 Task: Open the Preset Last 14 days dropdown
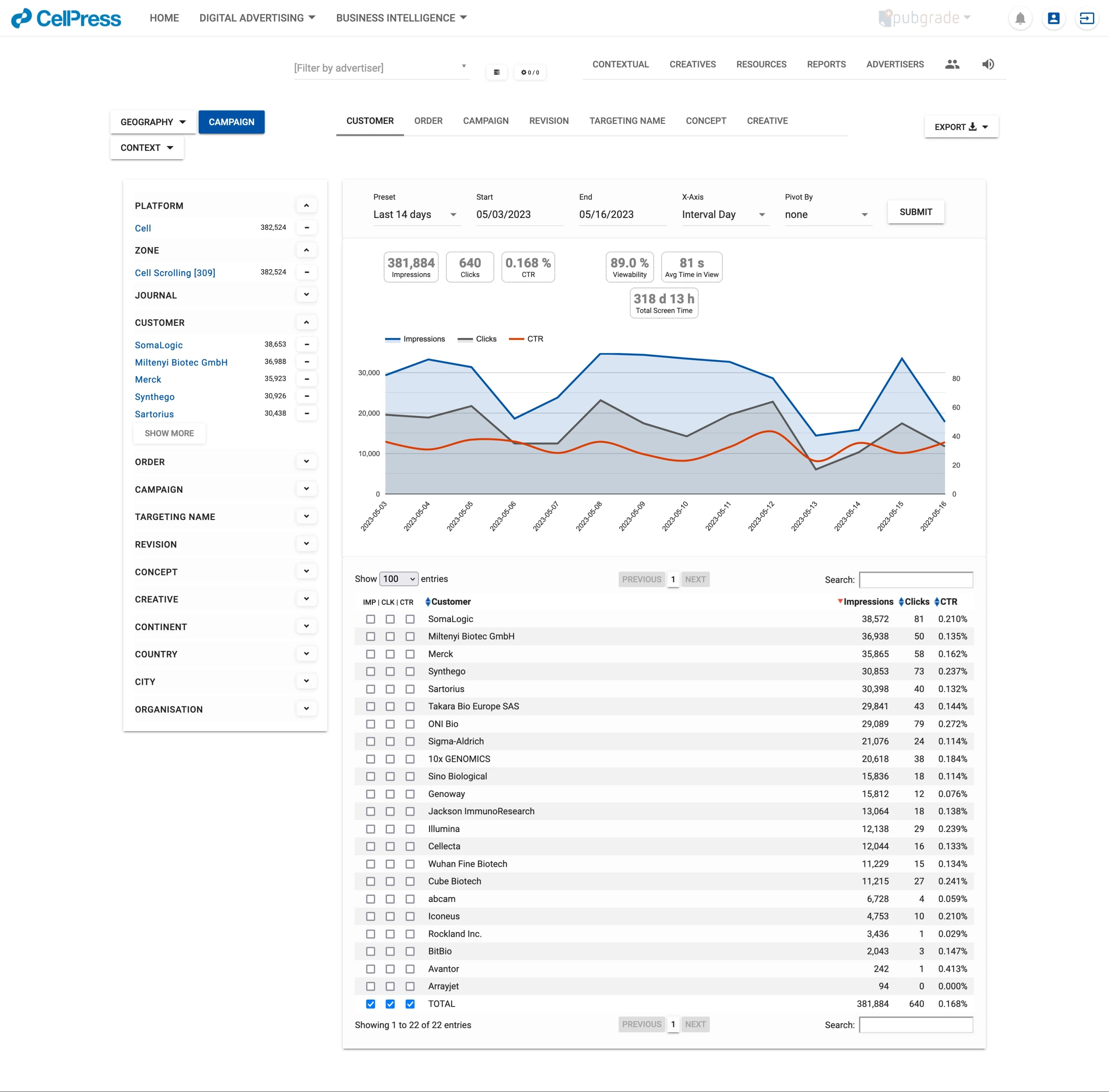417,215
